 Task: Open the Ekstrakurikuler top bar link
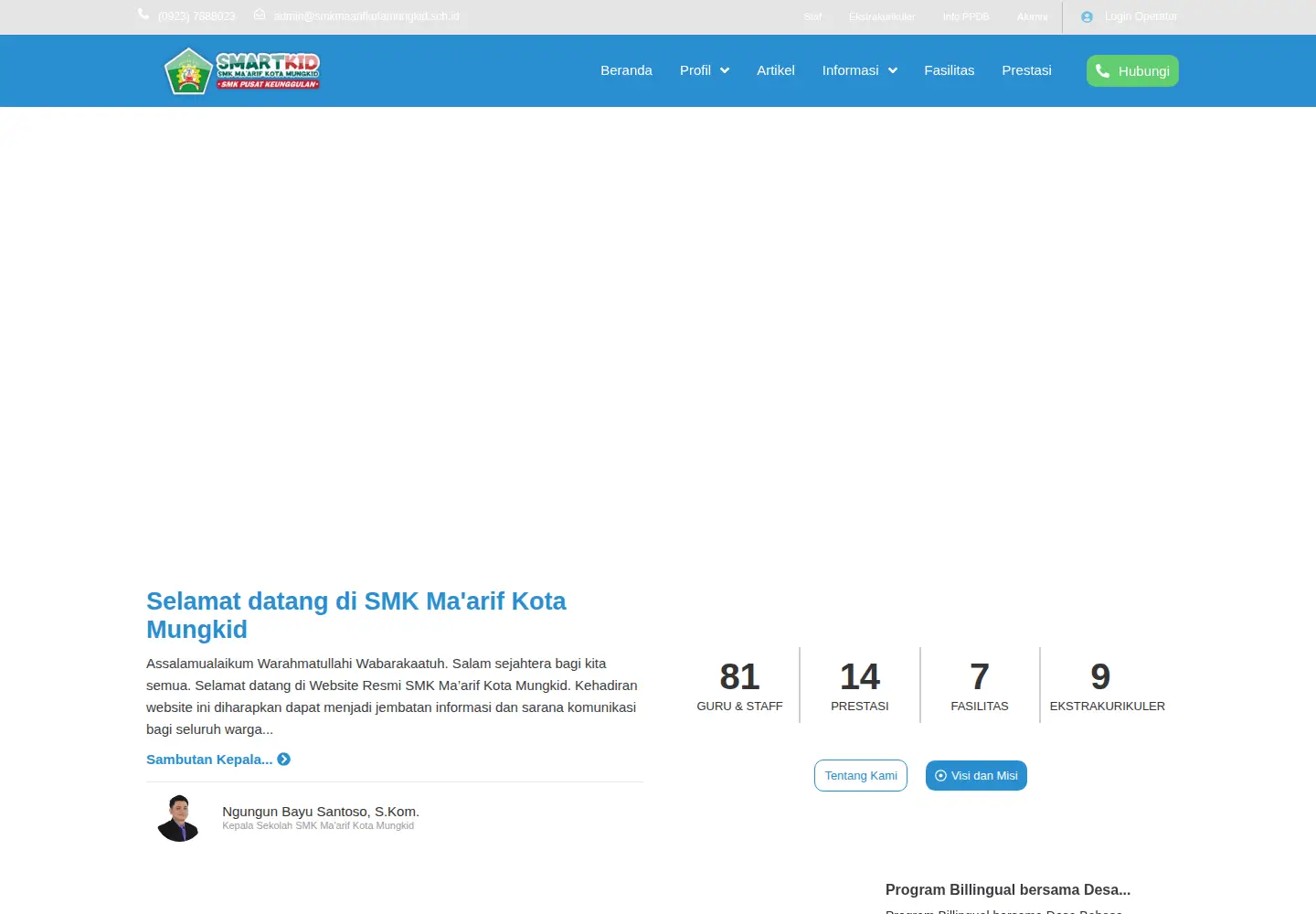pos(882,16)
